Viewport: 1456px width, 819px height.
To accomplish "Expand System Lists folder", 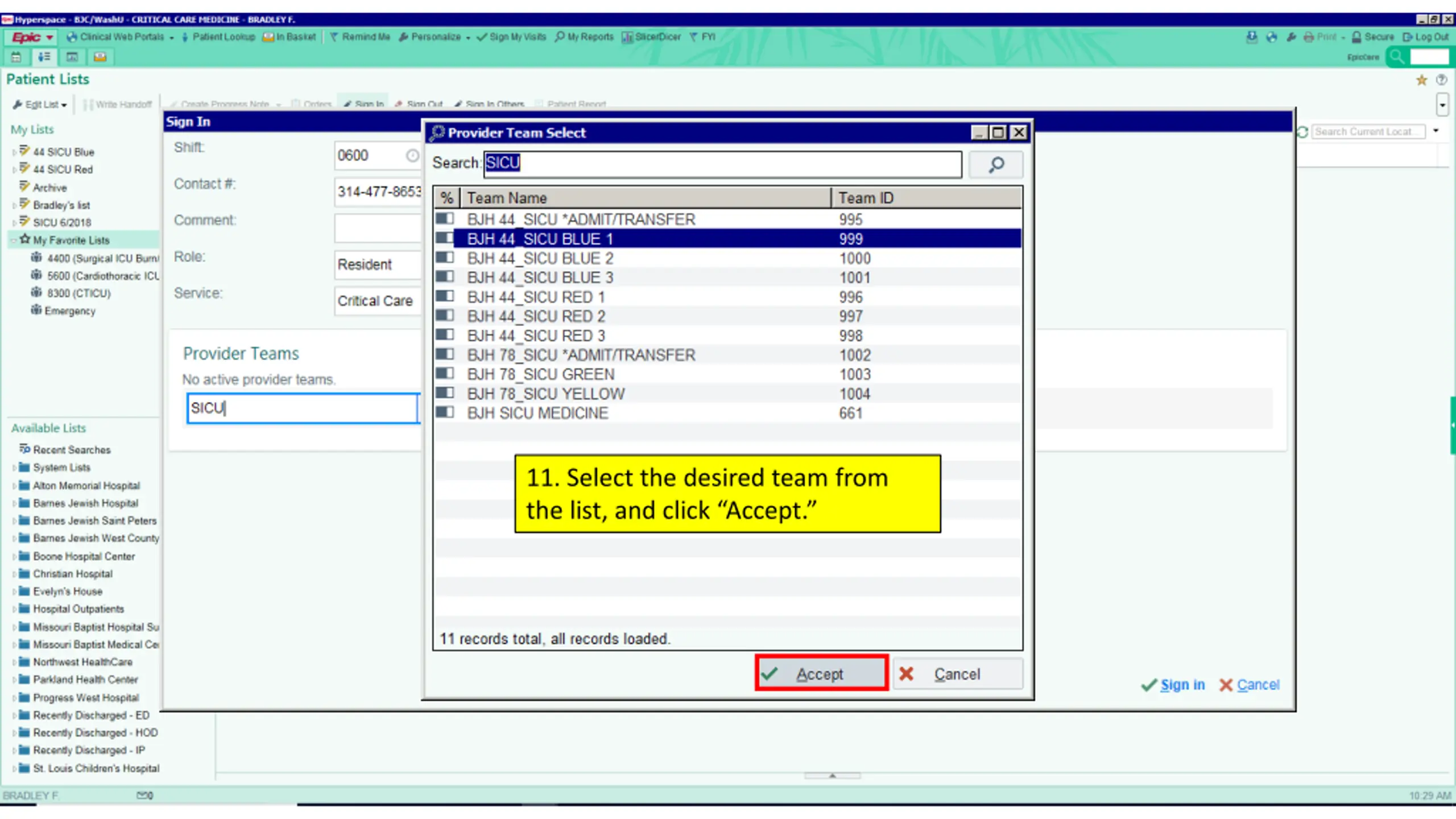I will 14,468.
